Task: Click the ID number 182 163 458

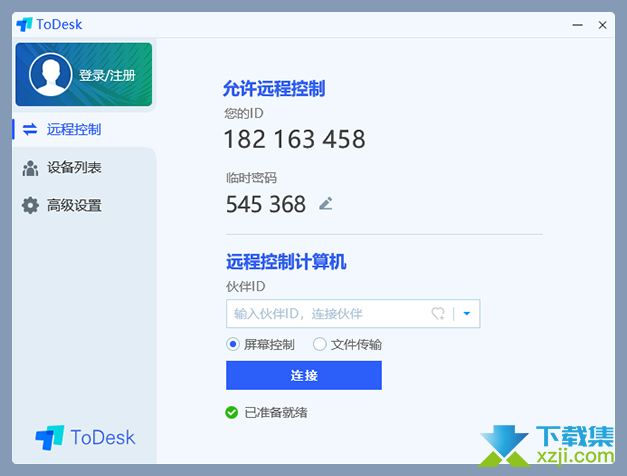Action: (x=295, y=139)
